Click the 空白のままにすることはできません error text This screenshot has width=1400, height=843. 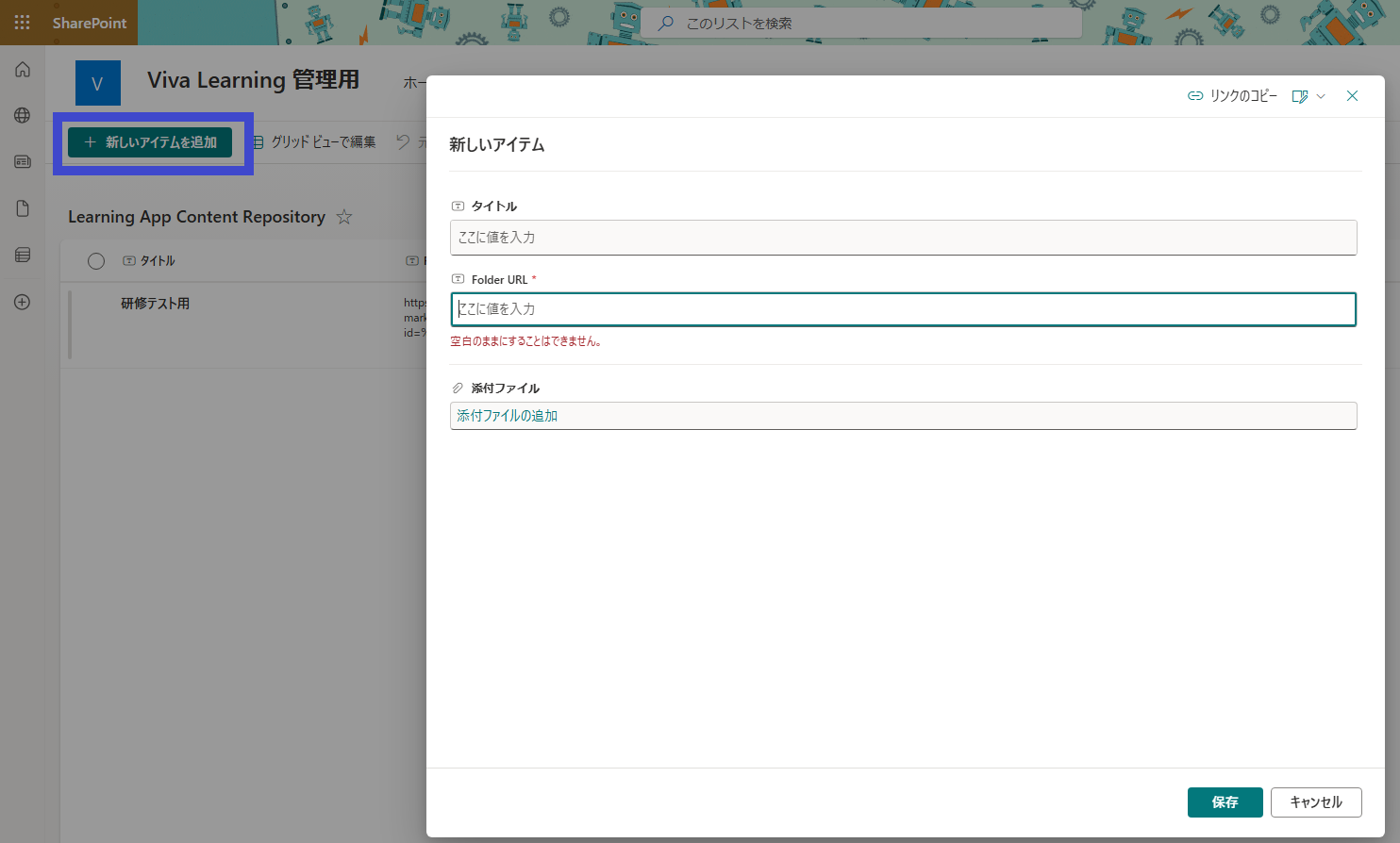click(x=525, y=341)
